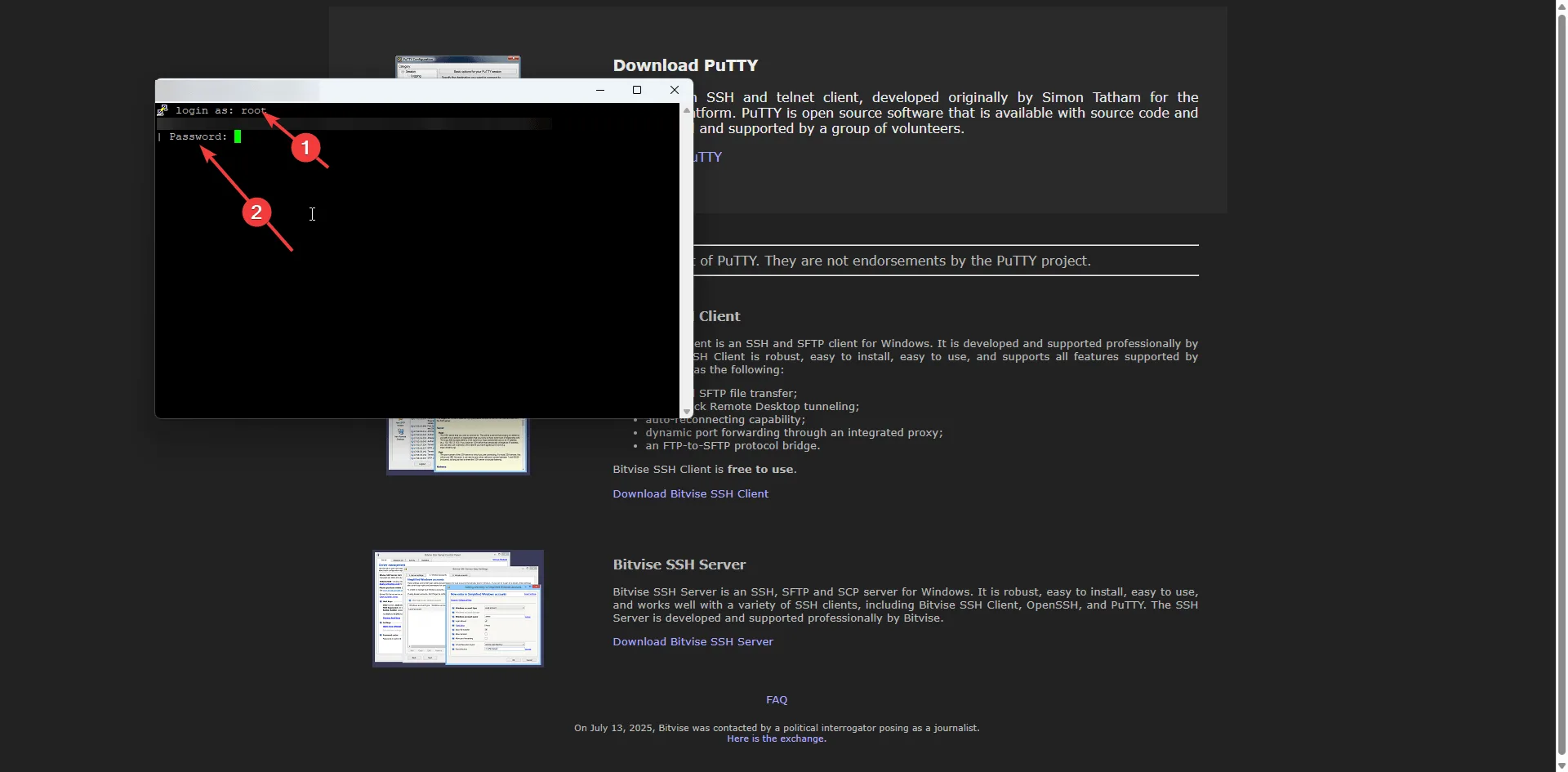Open the Download Bitvise SSH Client link

tap(691, 493)
